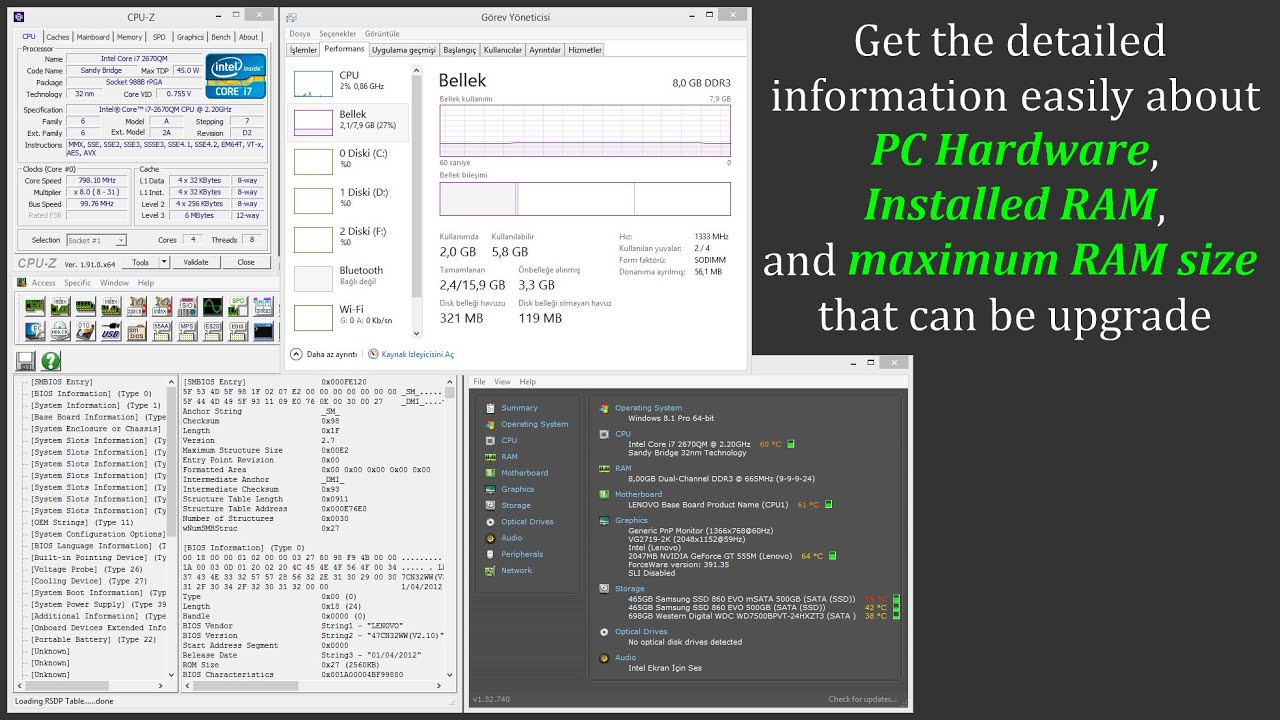1280x720 pixels.
Task: Open the Hizmetler tab in task manager
Action: click(585, 50)
